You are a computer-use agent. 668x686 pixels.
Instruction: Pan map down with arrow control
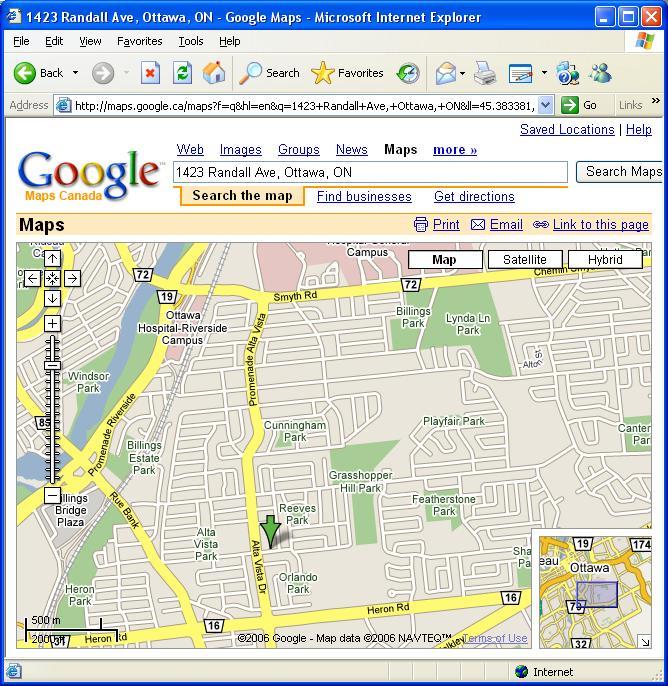pyautogui.click(x=52, y=298)
